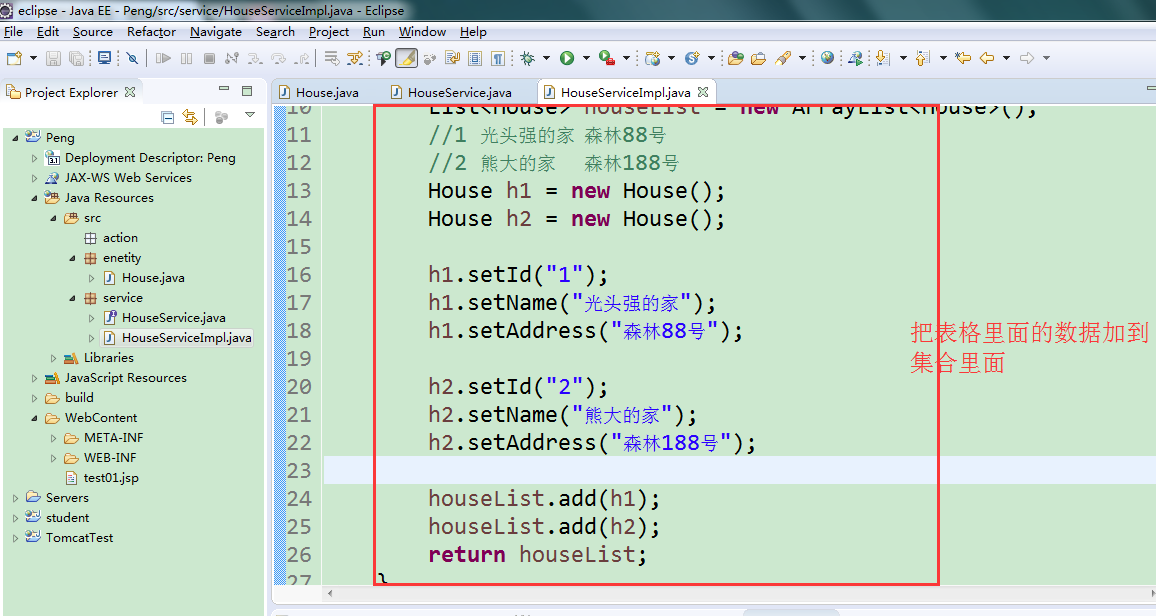1156x616 pixels.
Task: Click Run Last Tool icon
Action: [x=607, y=58]
